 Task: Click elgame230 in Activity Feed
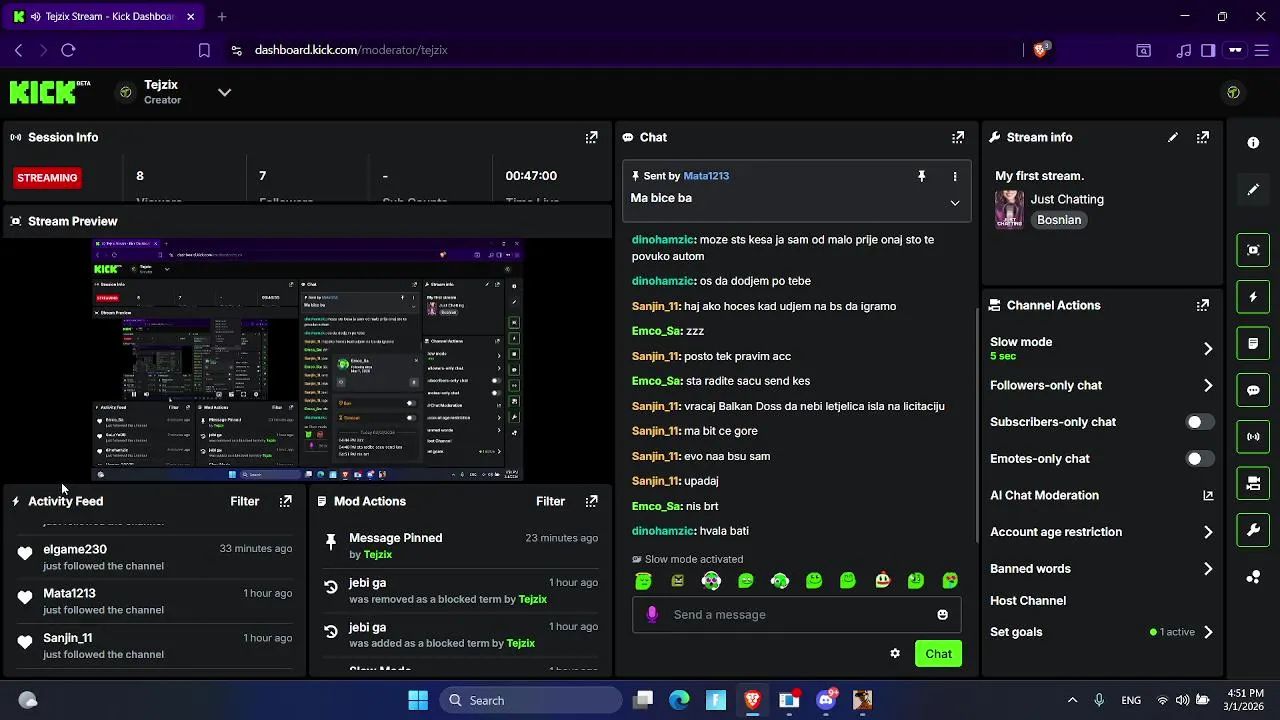75,549
